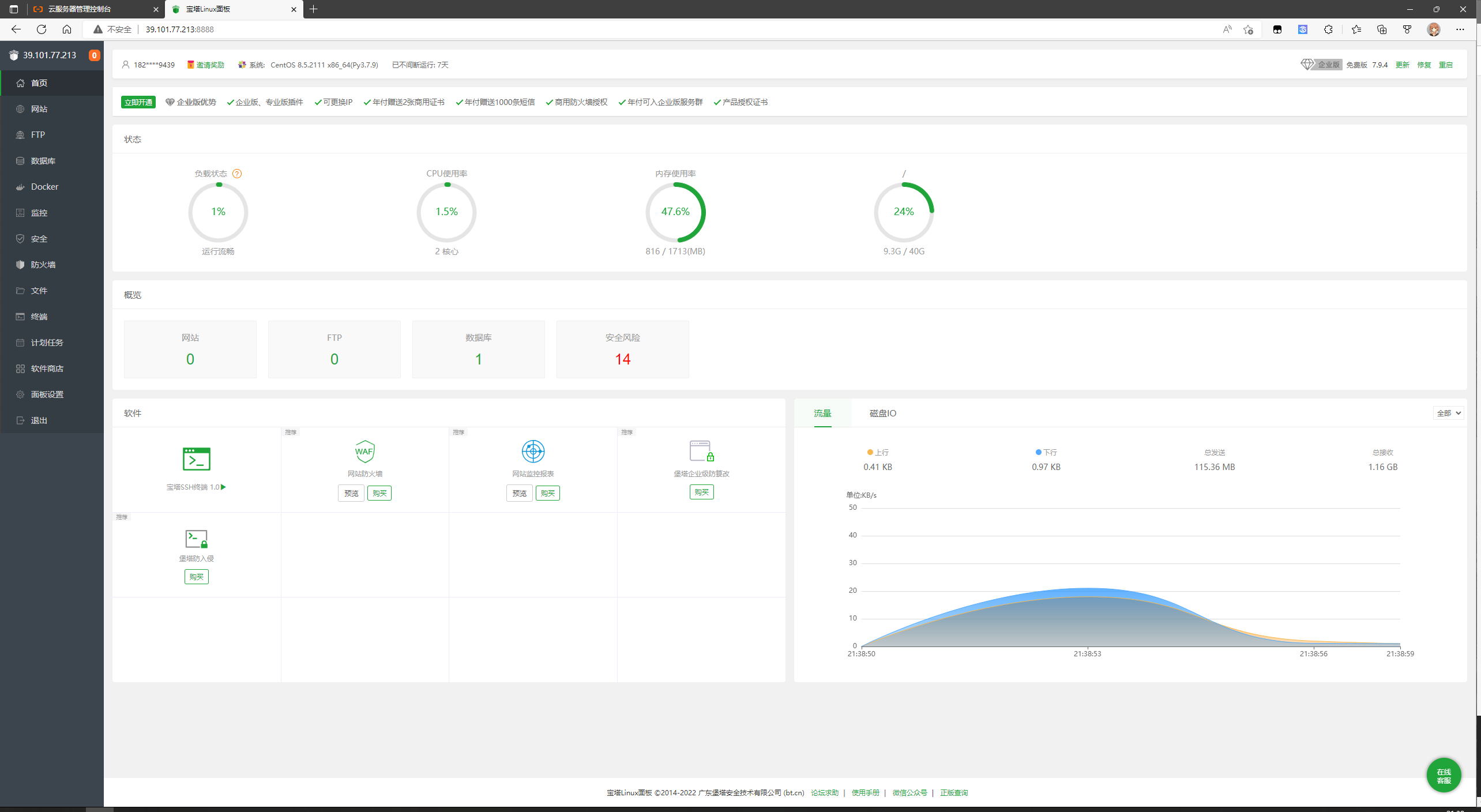Viewport: 1481px width, 812px height.
Task: Click the 安全 shield icon in sidebar
Action: 20,239
